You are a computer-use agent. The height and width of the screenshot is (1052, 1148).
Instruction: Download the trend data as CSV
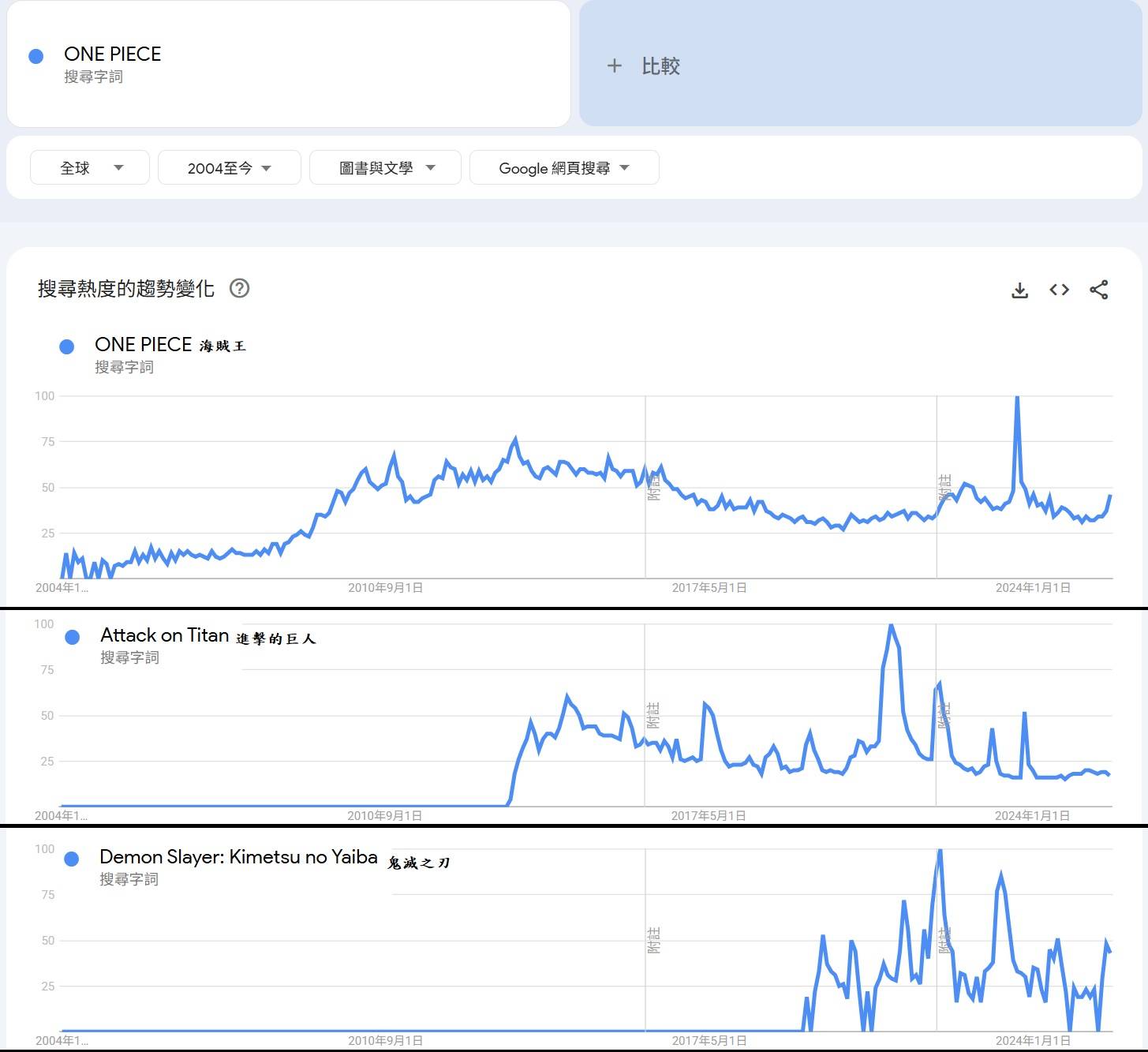1019,290
